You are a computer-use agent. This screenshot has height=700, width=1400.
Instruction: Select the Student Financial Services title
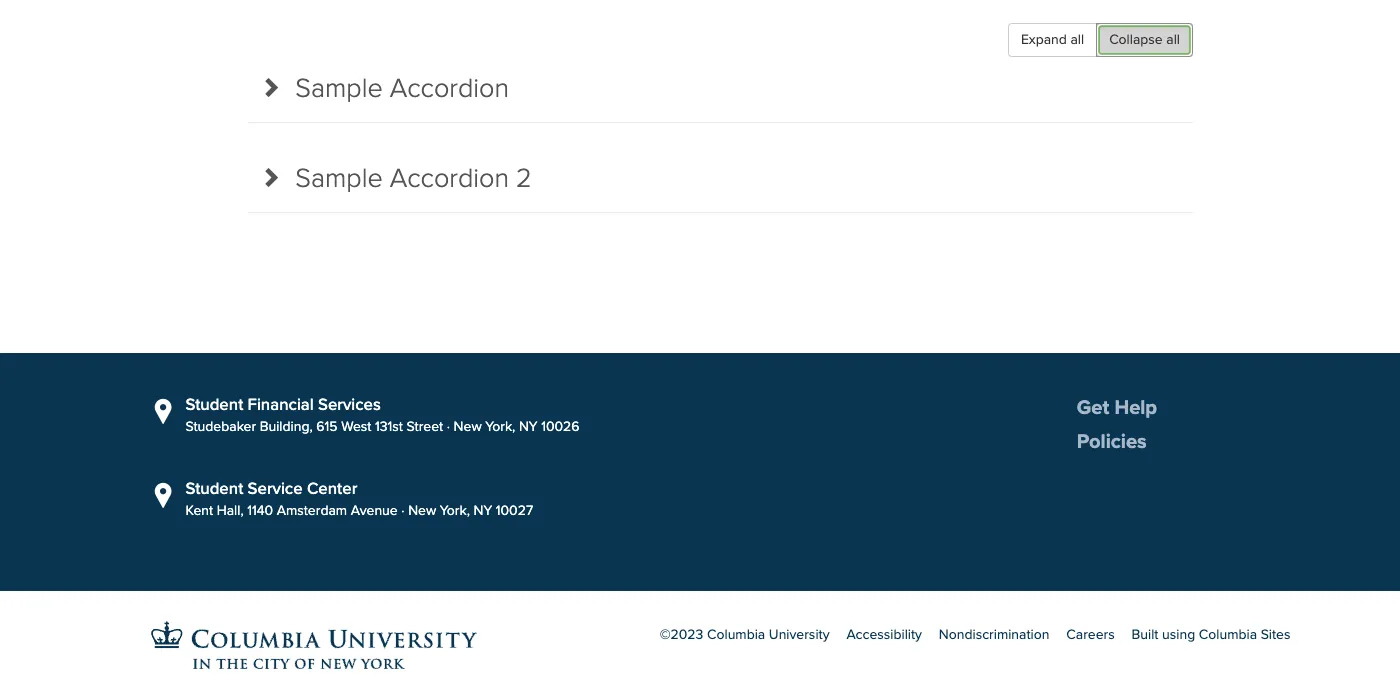283,405
